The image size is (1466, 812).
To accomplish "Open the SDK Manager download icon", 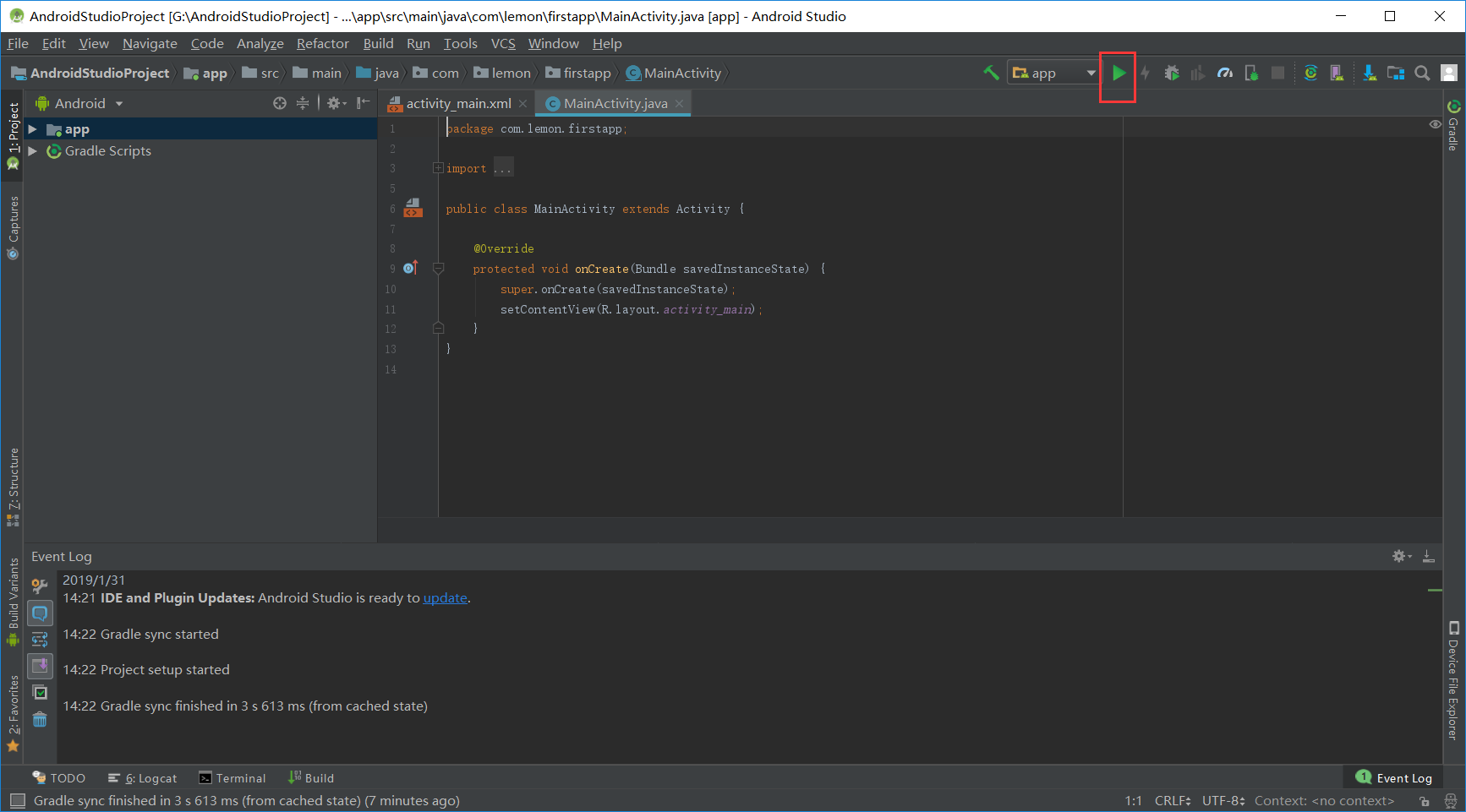I will tap(1369, 74).
